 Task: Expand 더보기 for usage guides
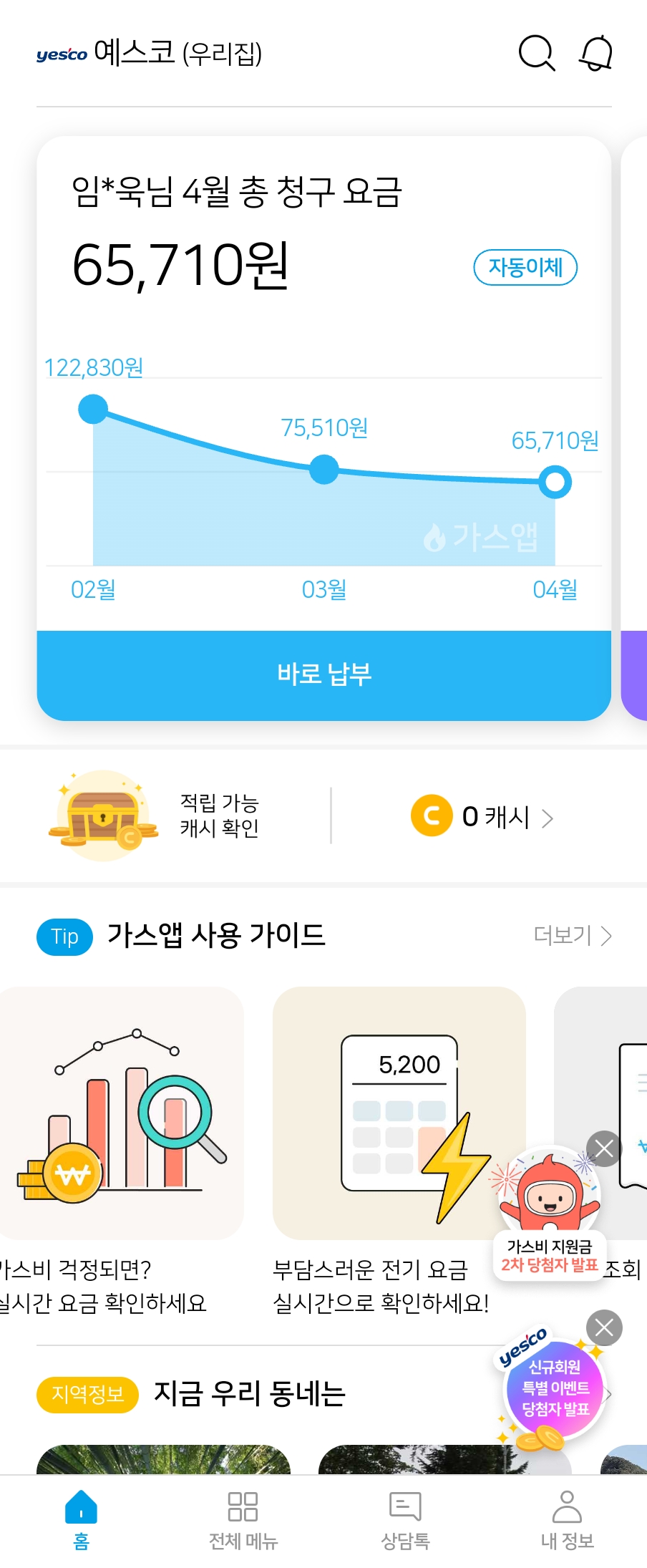(573, 936)
